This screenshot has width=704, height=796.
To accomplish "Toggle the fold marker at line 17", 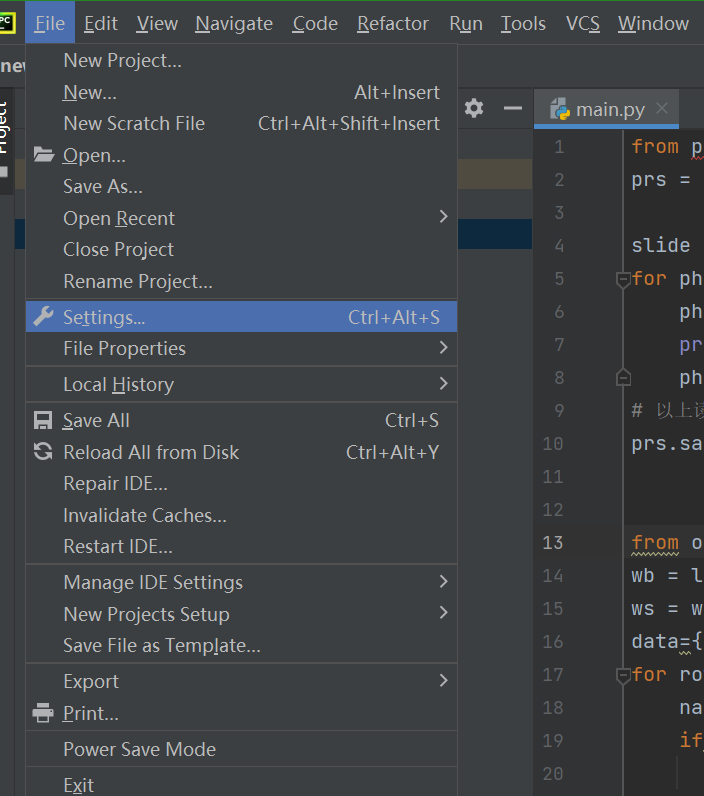I will point(623,674).
